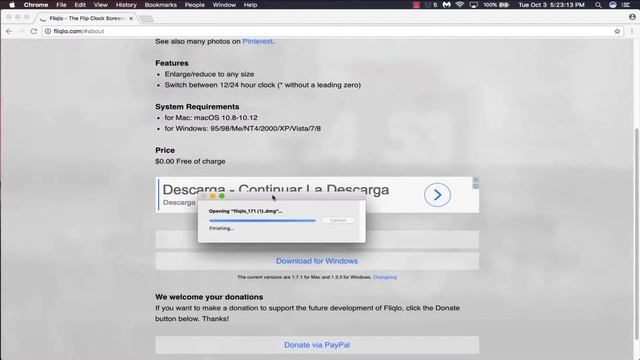Reload the current page

click(x=34, y=31)
